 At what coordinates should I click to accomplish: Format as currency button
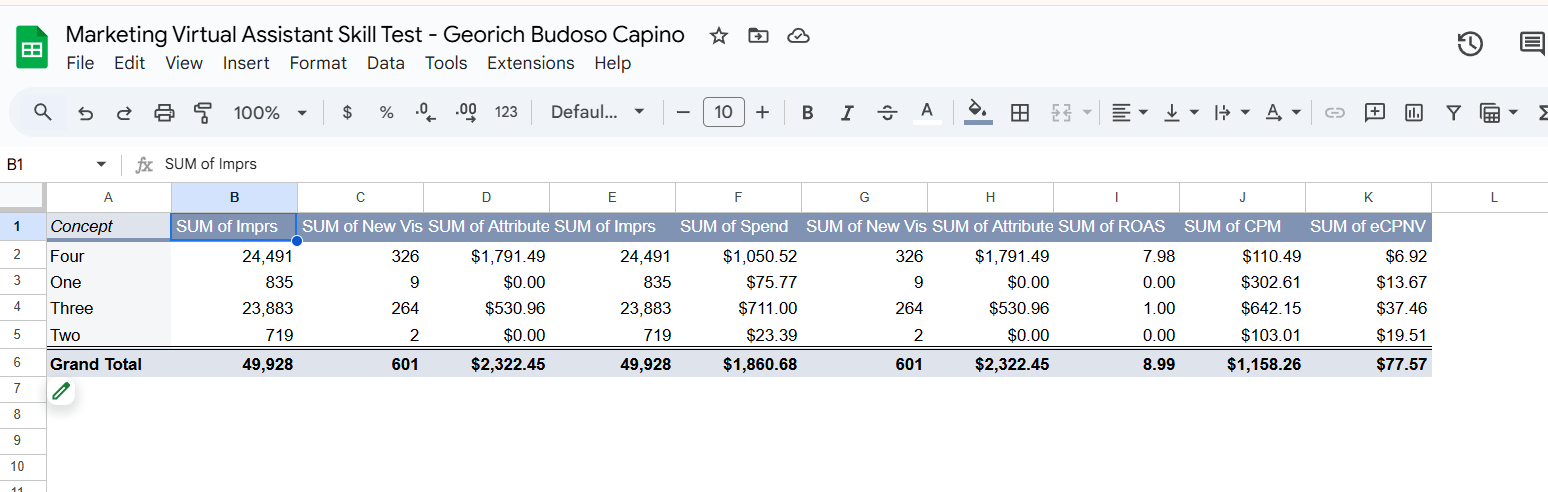(x=347, y=113)
